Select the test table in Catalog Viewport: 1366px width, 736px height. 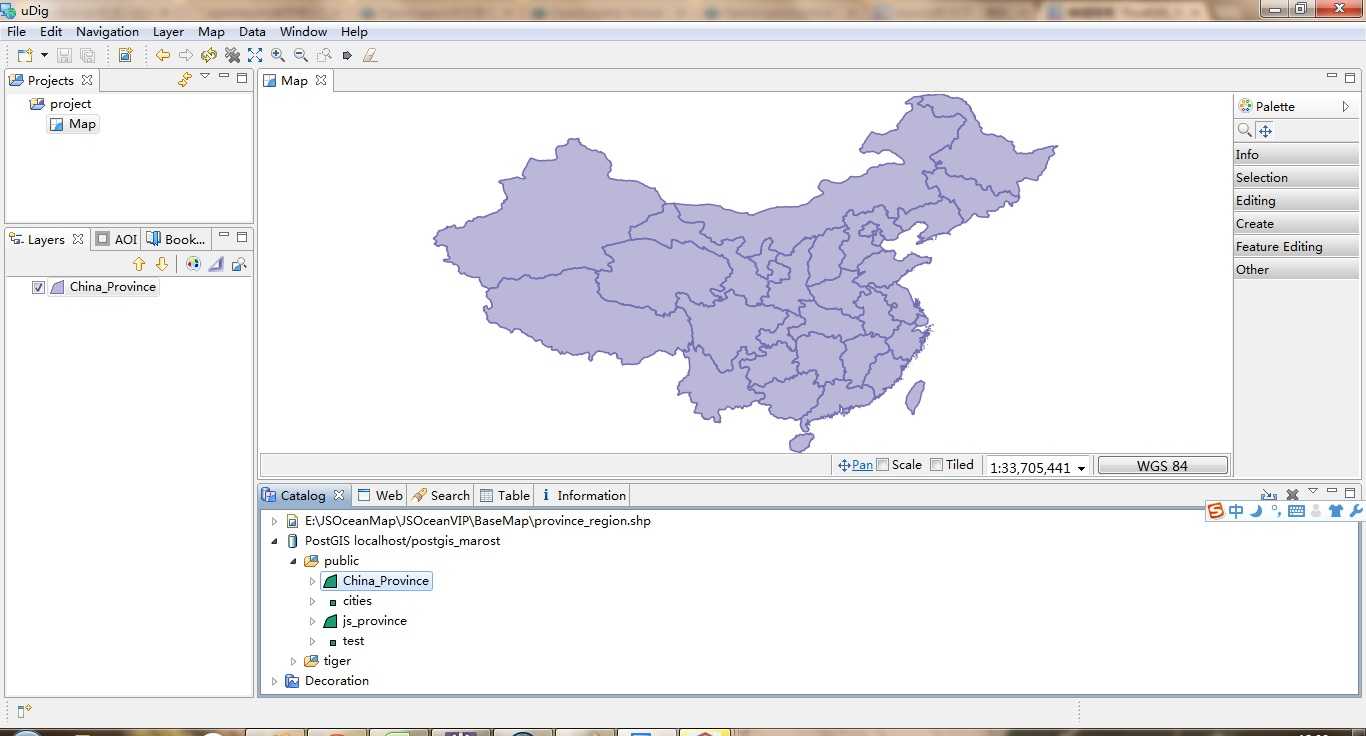click(353, 641)
